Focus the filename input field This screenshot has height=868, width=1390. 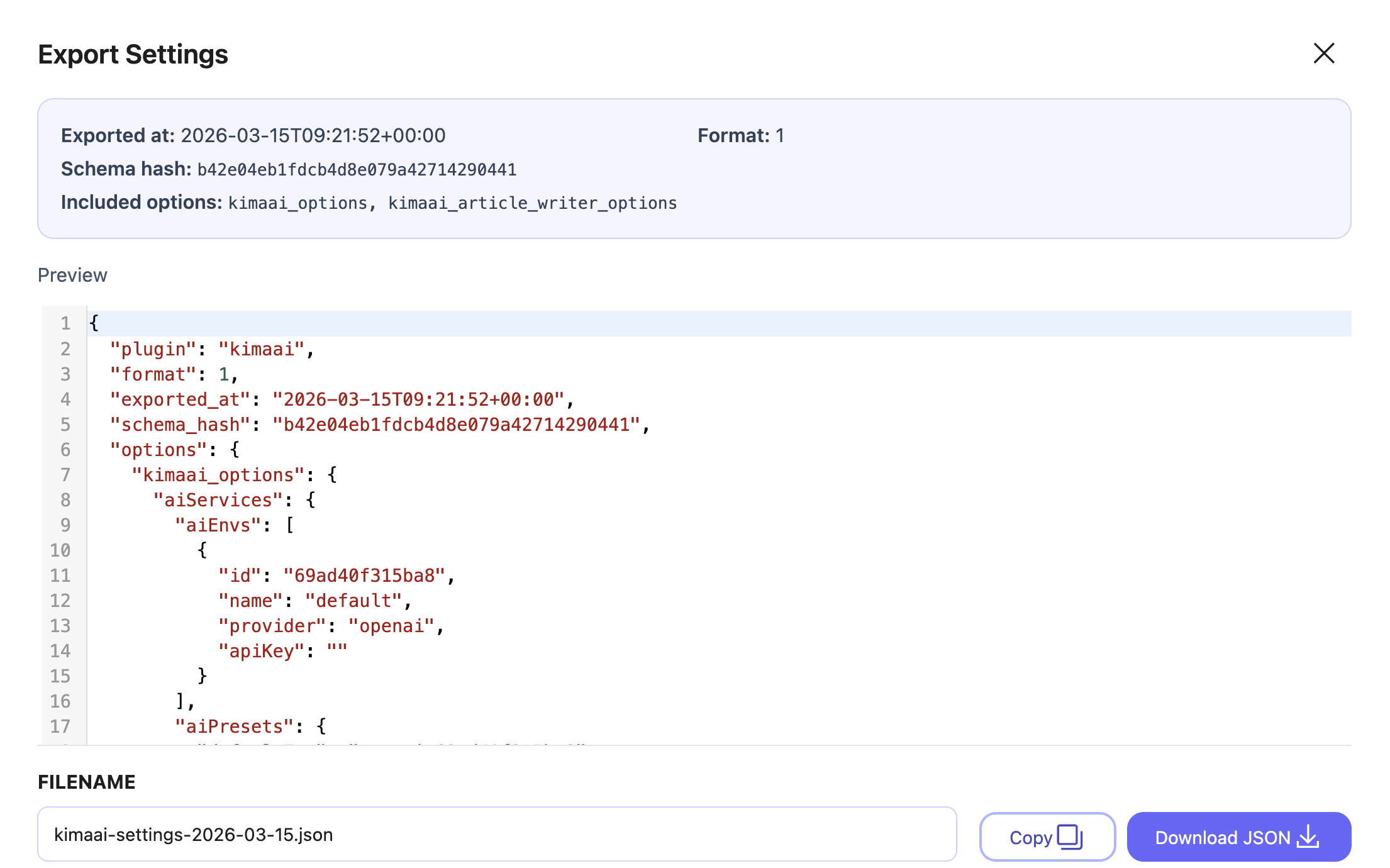pyautogui.click(x=497, y=835)
